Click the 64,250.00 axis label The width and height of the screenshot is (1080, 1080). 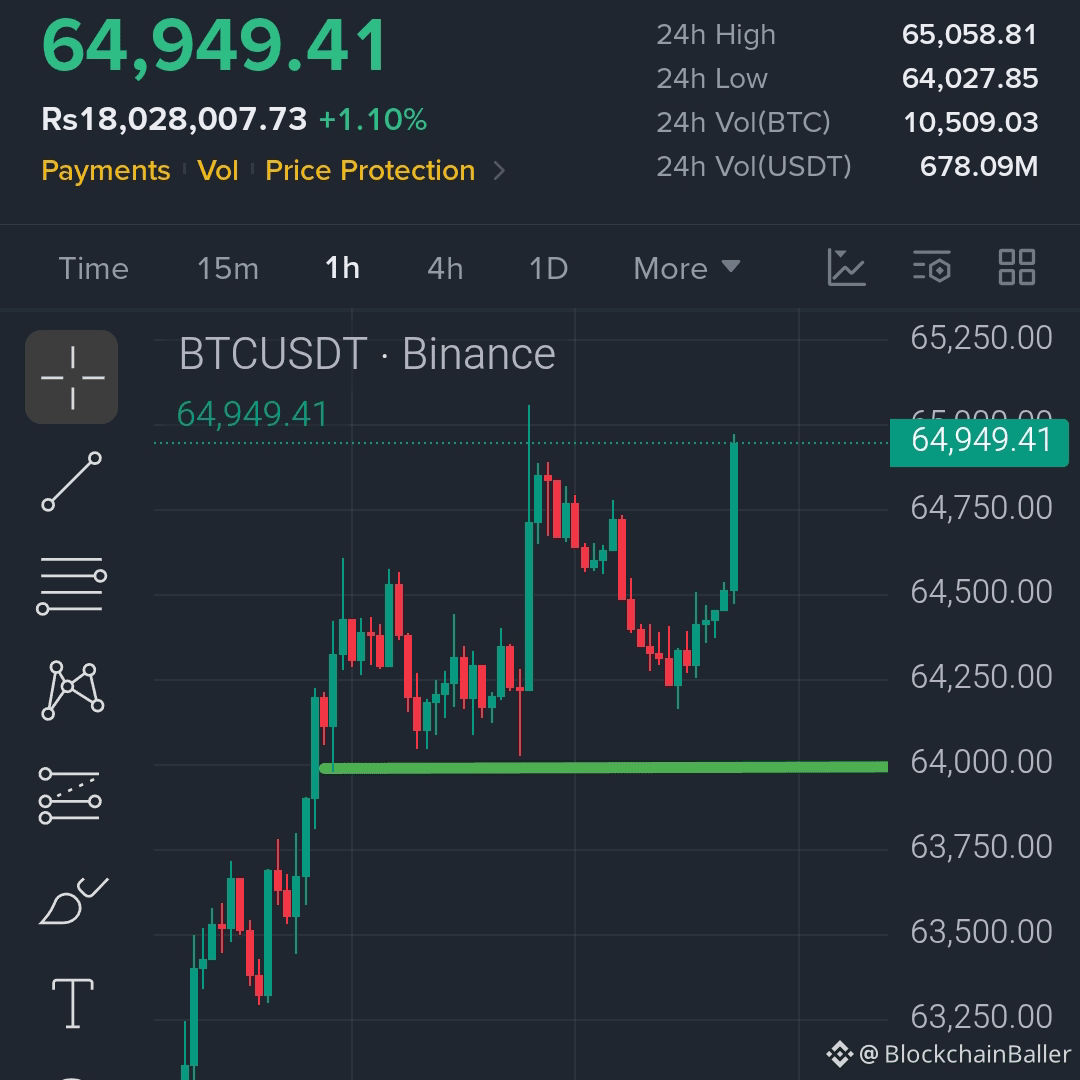981,677
